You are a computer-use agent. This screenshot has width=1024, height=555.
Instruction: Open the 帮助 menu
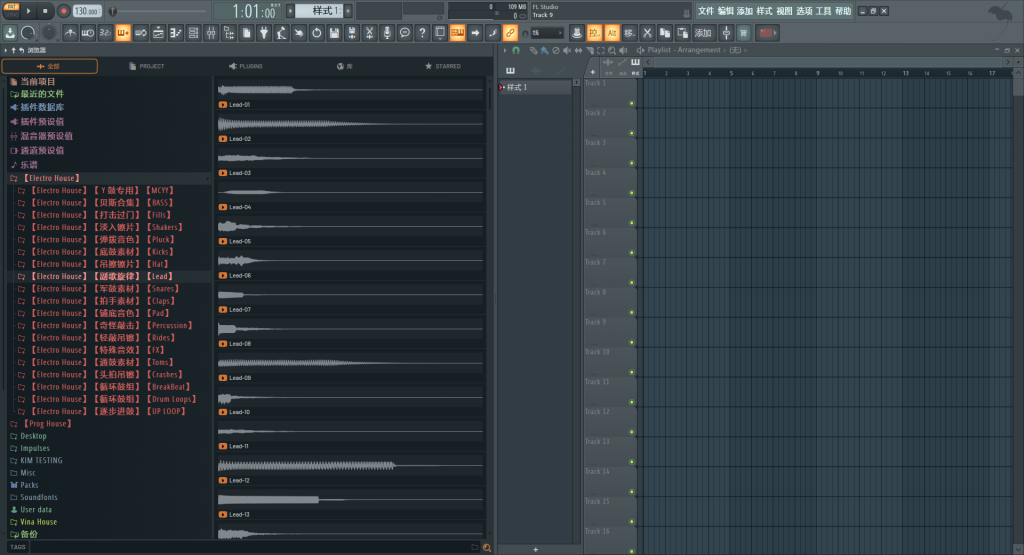[843, 11]
